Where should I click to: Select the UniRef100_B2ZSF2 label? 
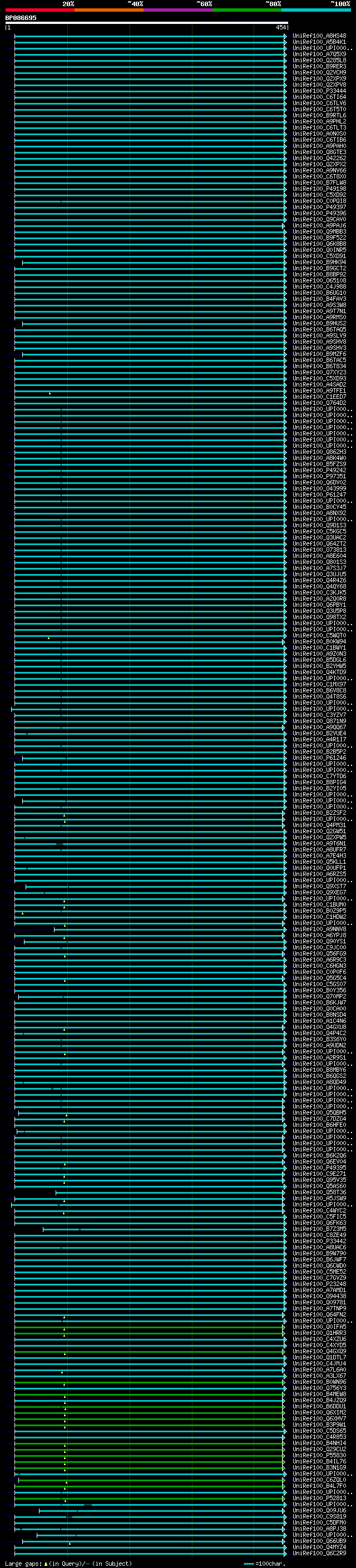click(319, 813)
